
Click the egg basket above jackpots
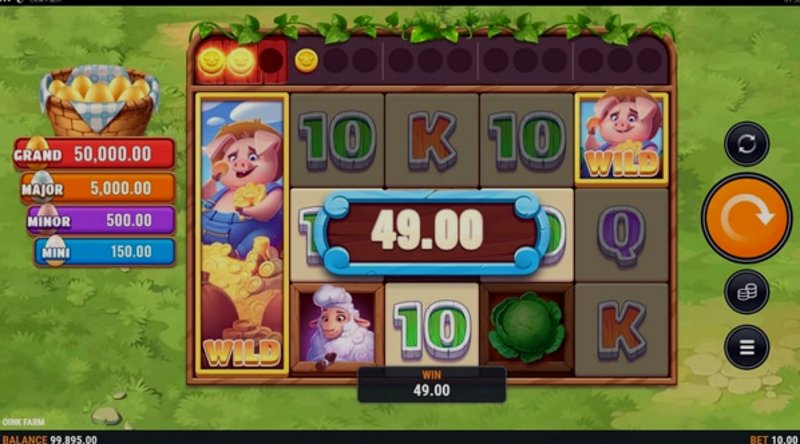coord(99,100)
